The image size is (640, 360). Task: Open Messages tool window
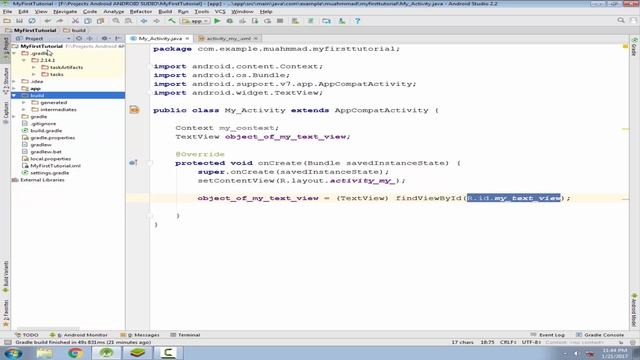[140, 335]
